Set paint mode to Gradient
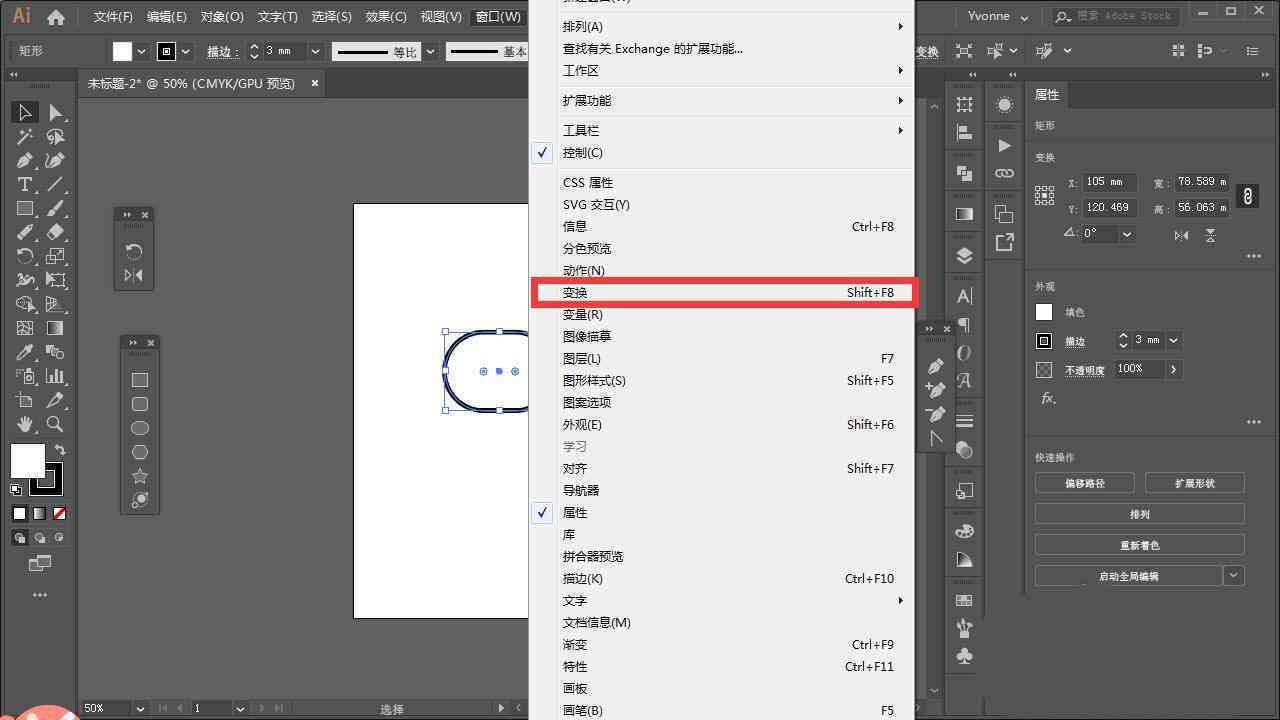The width and height of the screenshot is (1280, 720). pyautogui.click(x=40, y=513)
